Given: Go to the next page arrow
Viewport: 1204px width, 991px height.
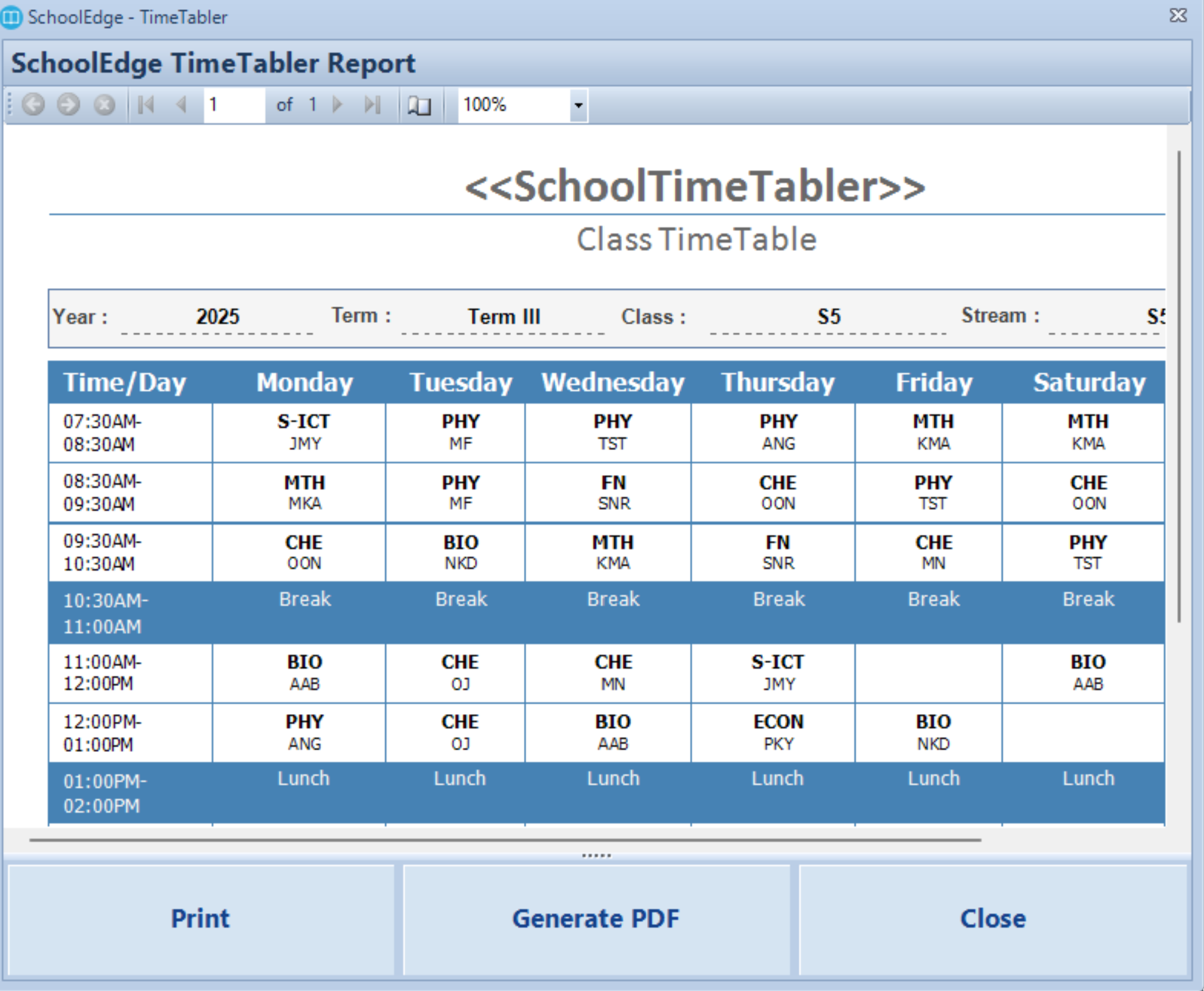Looking at the screenshot, I should tap(338, 105).
